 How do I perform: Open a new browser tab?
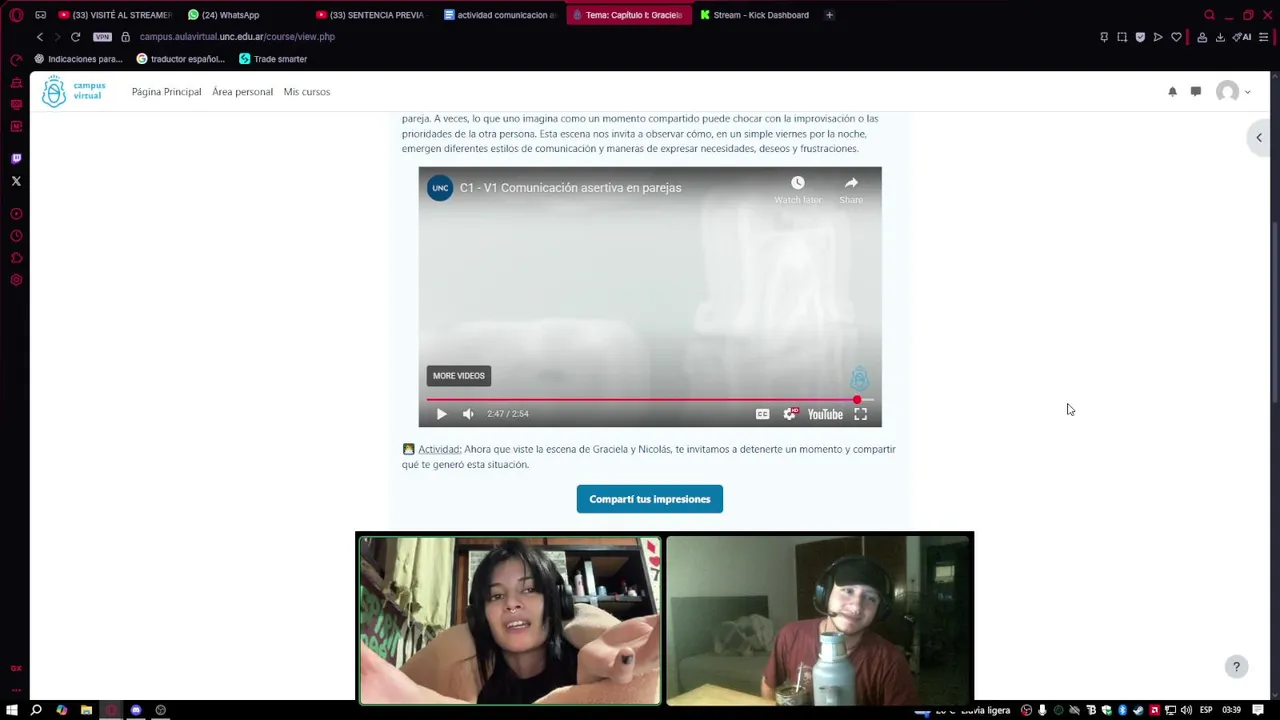(829, 15)
